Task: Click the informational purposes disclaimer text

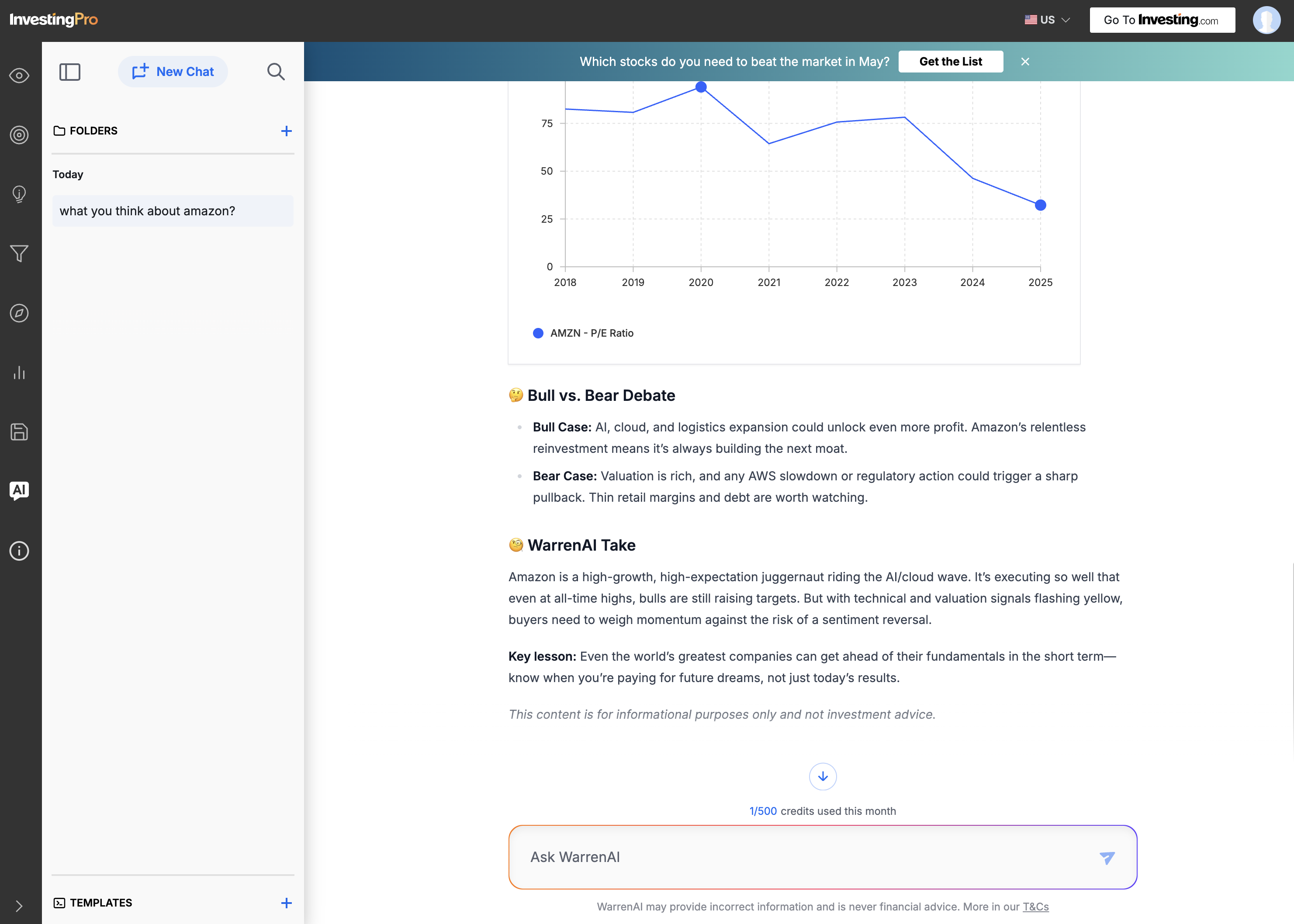Action: [x=722, y=714]
